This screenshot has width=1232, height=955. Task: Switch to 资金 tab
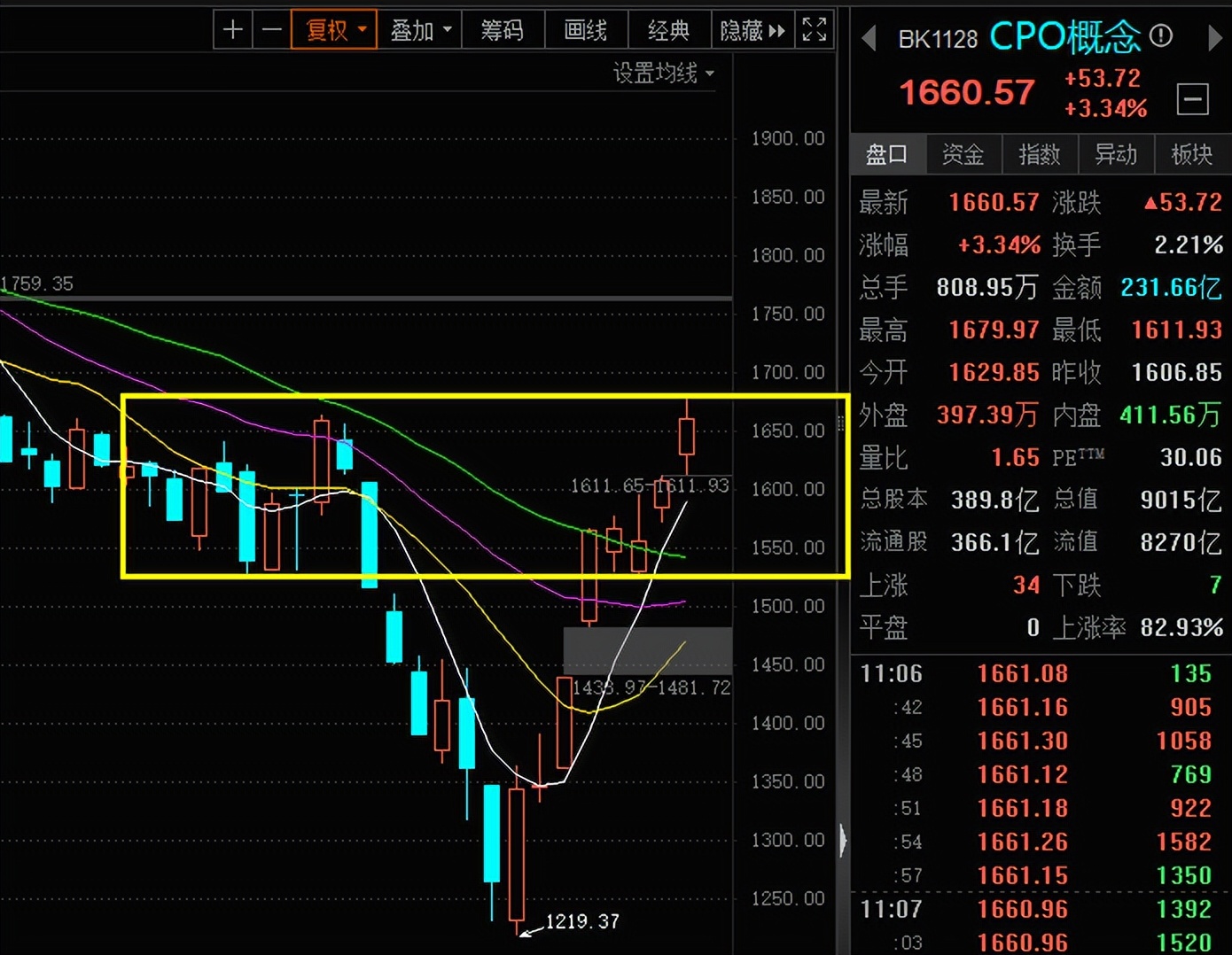point(963,154)
